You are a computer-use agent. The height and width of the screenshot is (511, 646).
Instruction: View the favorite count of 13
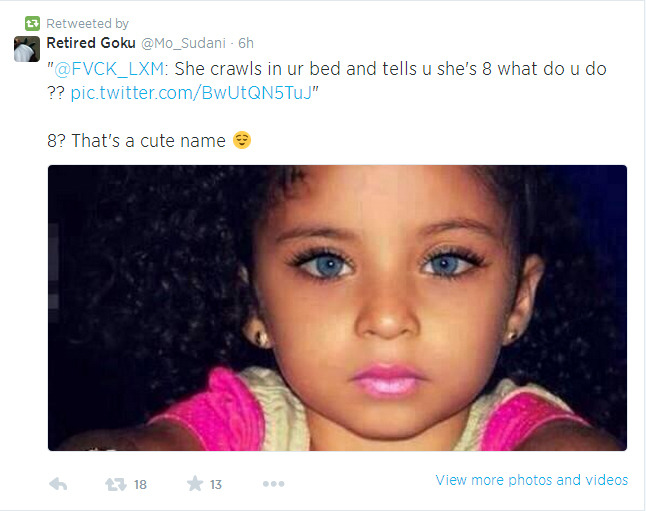(x=215, y=485)
